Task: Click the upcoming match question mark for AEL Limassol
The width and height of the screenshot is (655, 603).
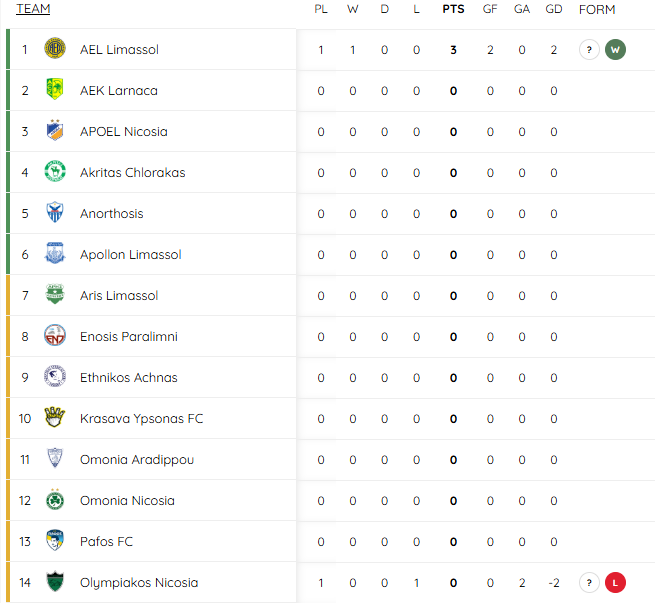Action: [589, 50]
